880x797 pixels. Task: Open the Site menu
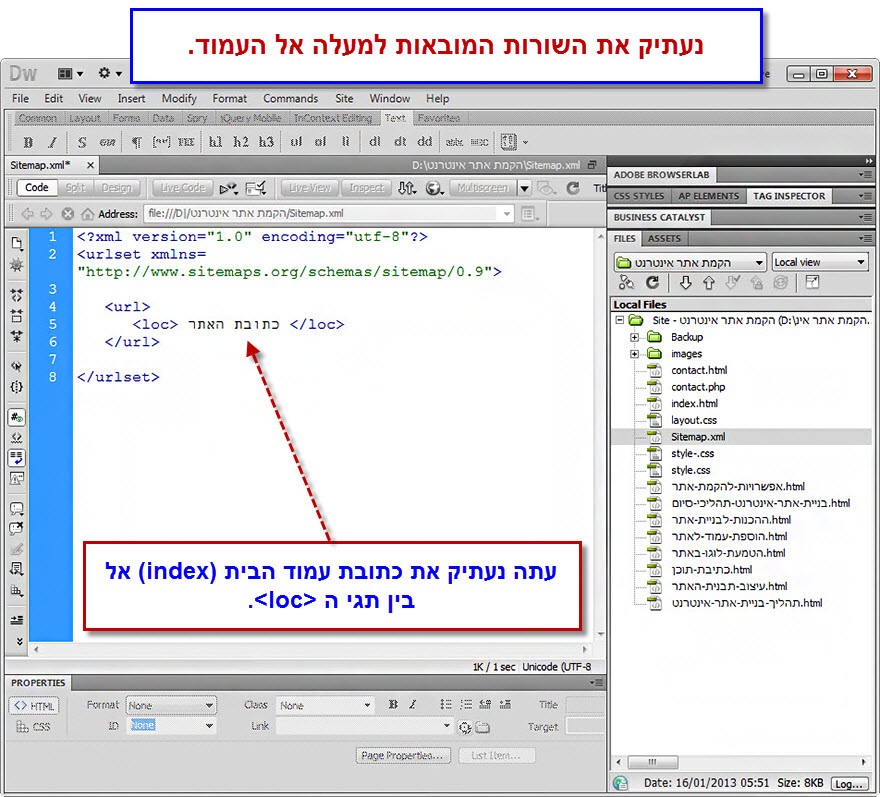point(344,98)
